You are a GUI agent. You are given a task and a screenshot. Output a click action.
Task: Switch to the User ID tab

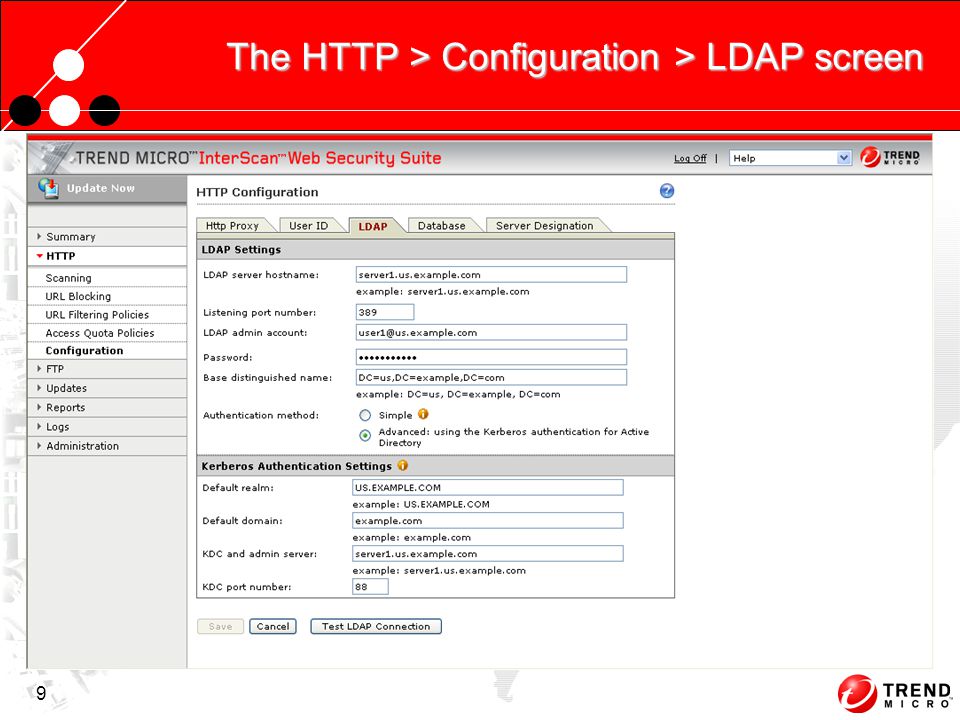coord(309,225)
